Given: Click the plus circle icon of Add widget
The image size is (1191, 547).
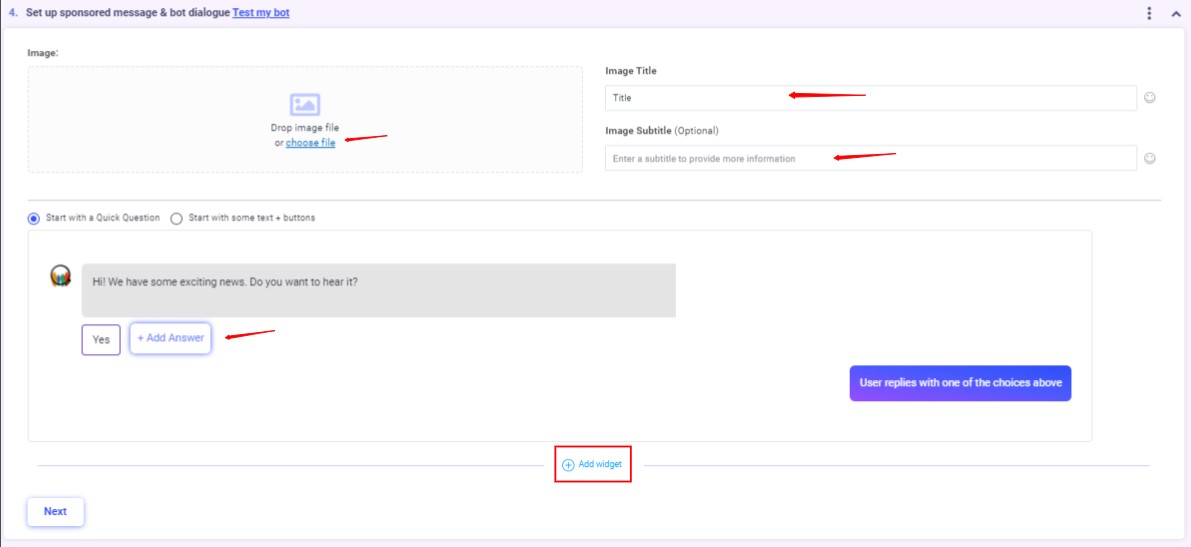Looking at the screenshot, I should 567,465.
